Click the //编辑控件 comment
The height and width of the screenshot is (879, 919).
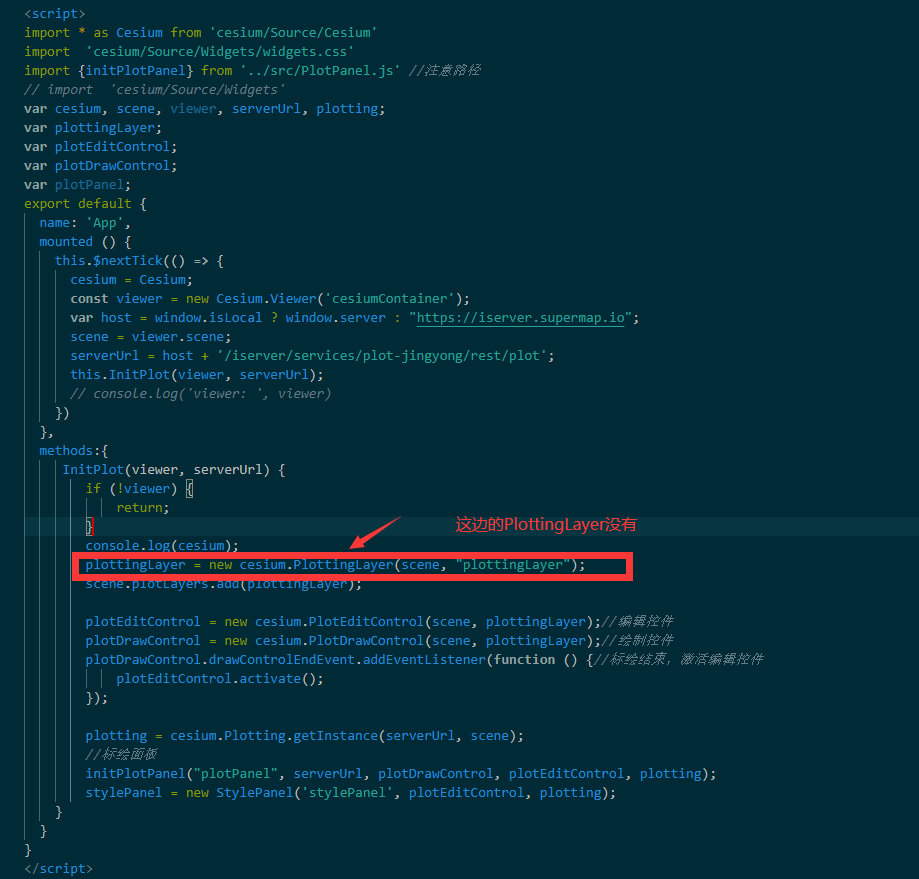(637, 622)
